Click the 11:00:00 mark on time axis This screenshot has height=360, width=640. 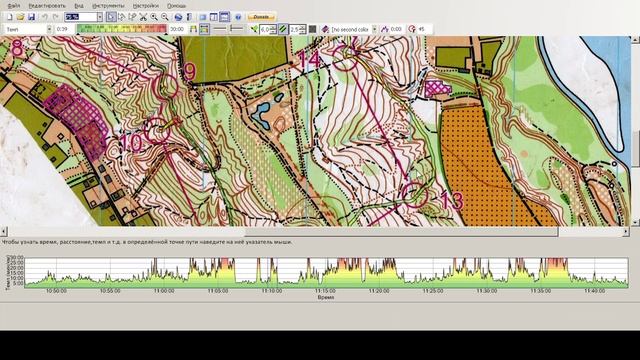click(x=164, y=291)
